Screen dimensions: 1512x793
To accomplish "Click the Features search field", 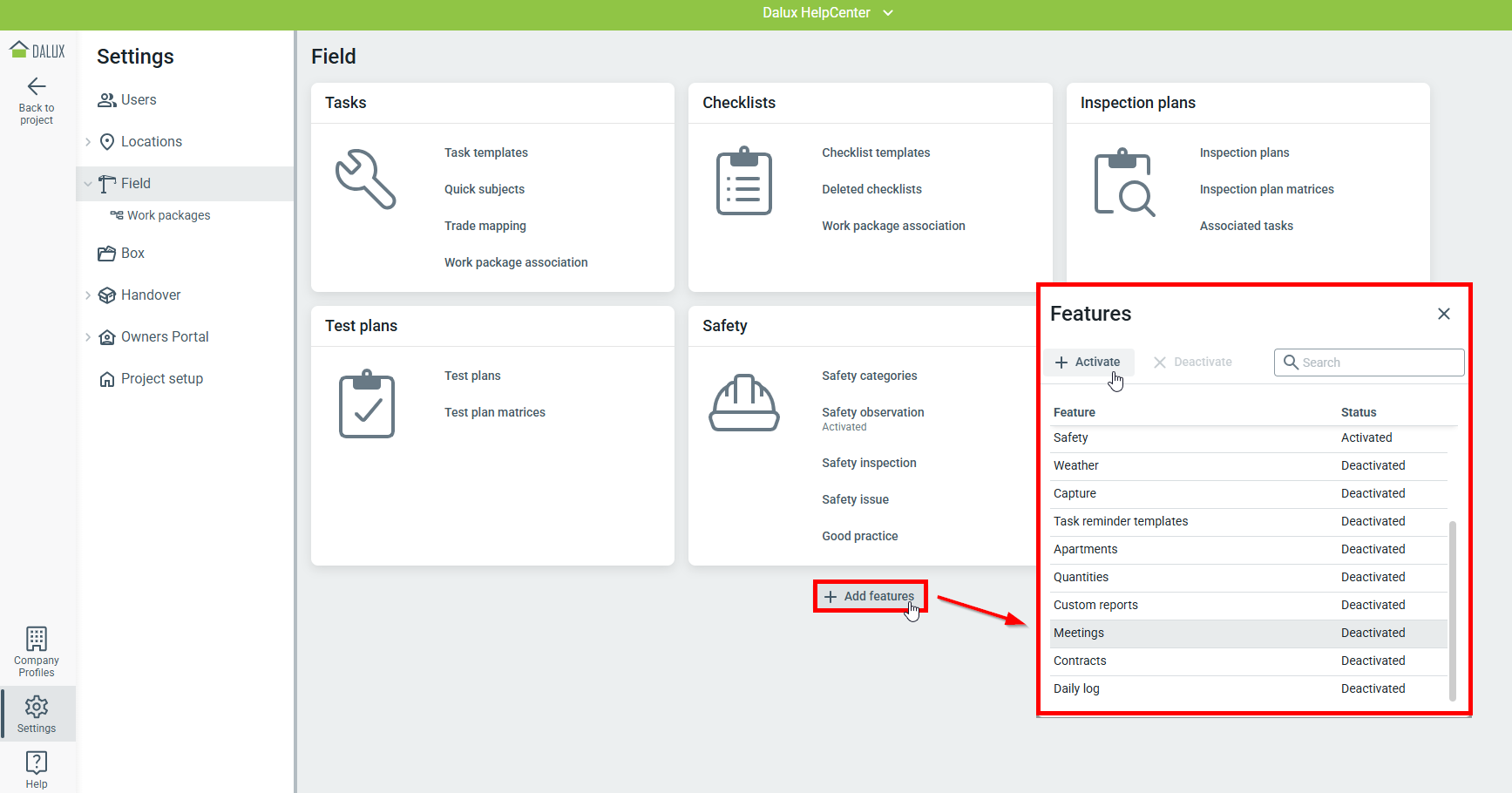I will pyautogui.click(x=1379, y=363).
